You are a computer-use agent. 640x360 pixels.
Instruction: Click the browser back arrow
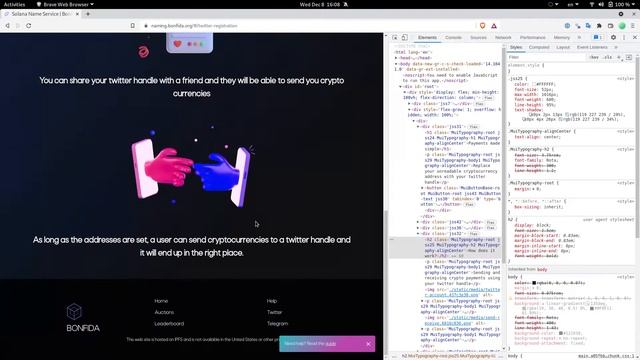7,26
